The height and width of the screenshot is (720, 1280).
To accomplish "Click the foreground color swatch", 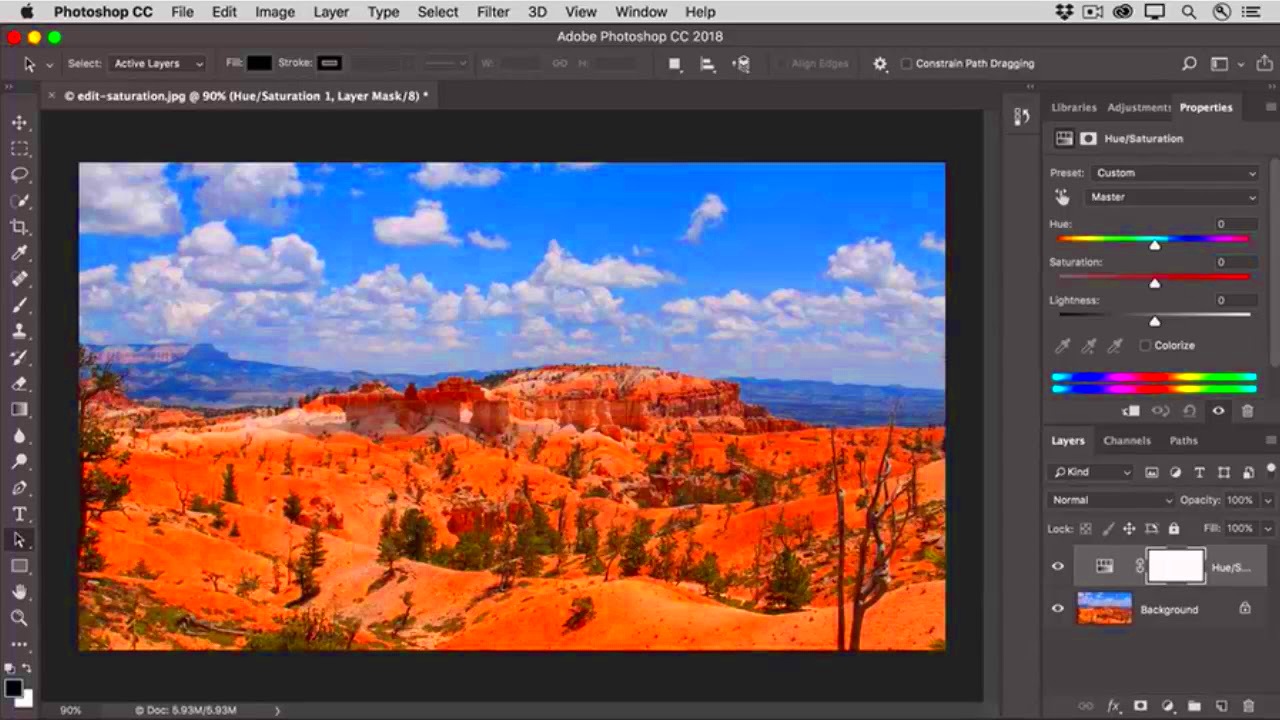I will pyautogui.click(x=14, y=688).
